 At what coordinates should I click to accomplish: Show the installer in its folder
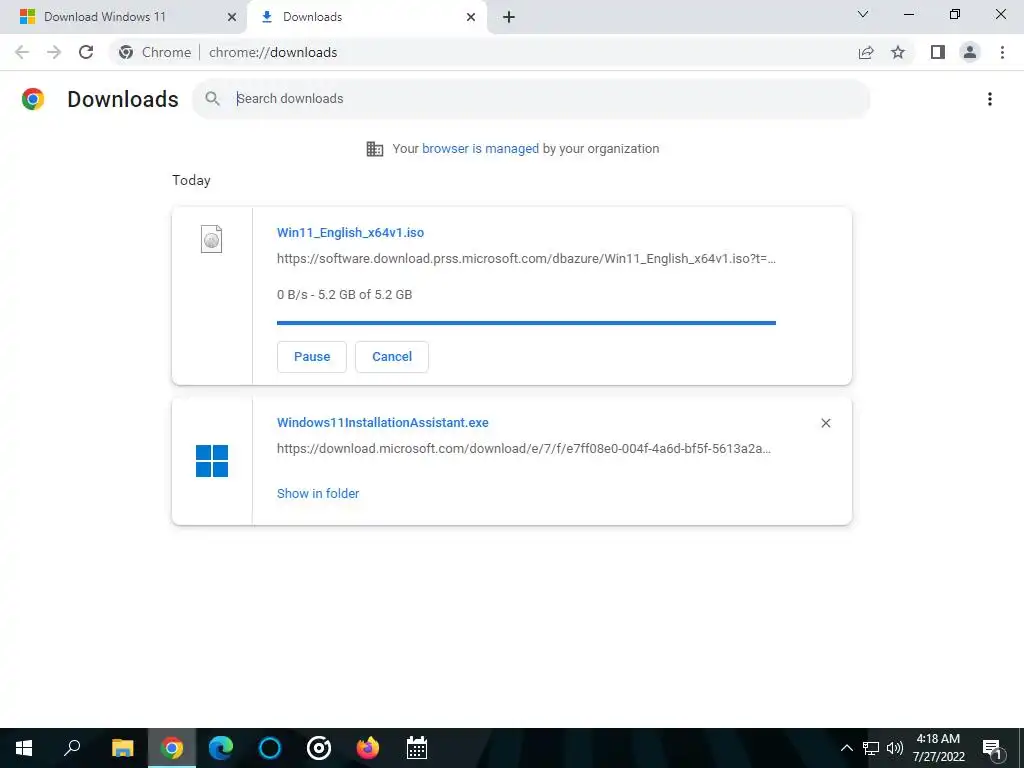pos(318,494)
